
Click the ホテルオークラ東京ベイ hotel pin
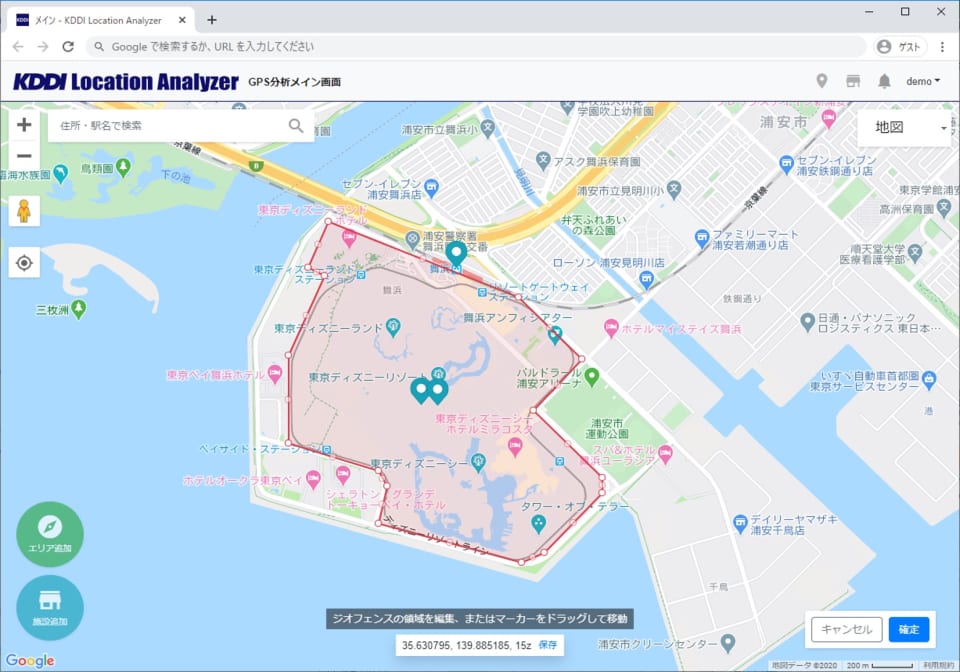tap(313, 480)
